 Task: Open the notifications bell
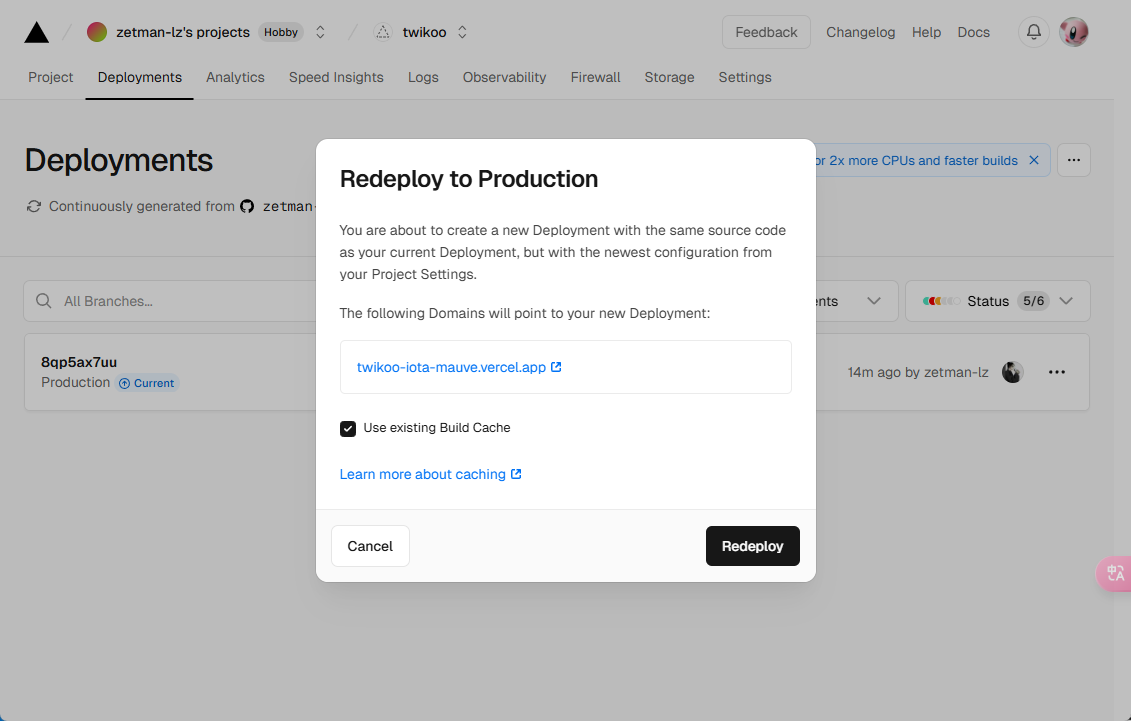pyautogui.click(x=1034, y=32)
